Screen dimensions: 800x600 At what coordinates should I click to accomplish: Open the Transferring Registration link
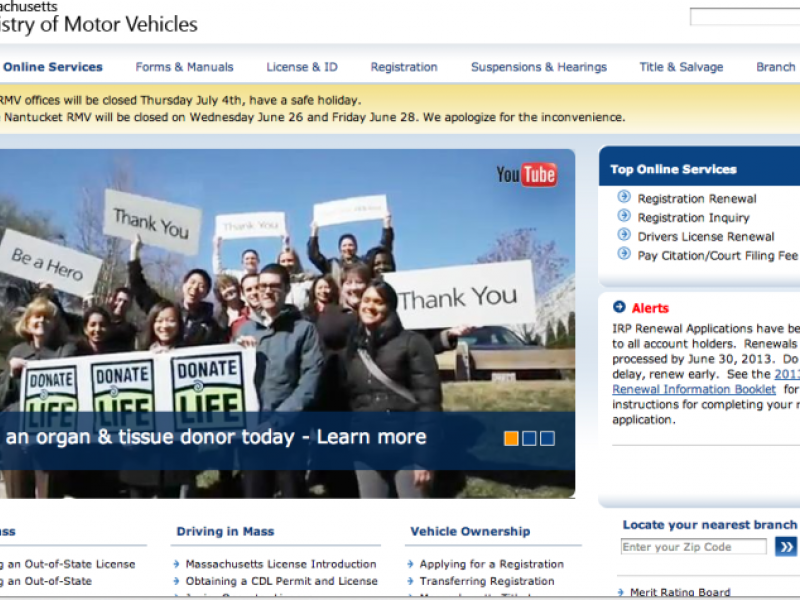[487, 581]
